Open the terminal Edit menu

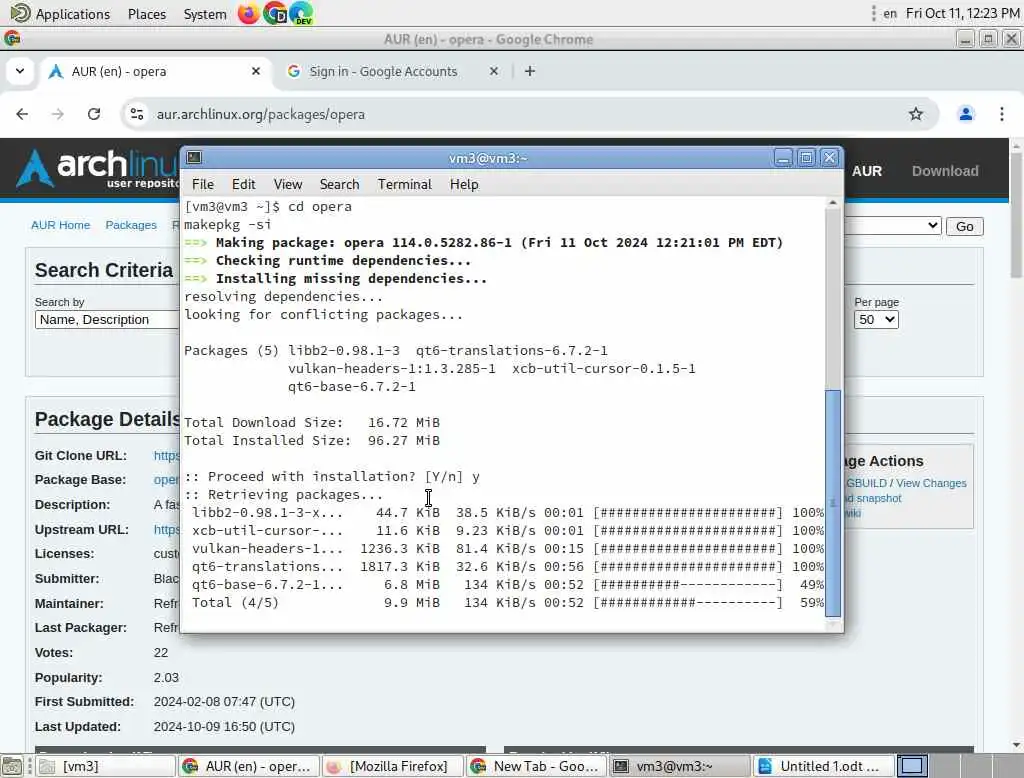click(244, 184)
